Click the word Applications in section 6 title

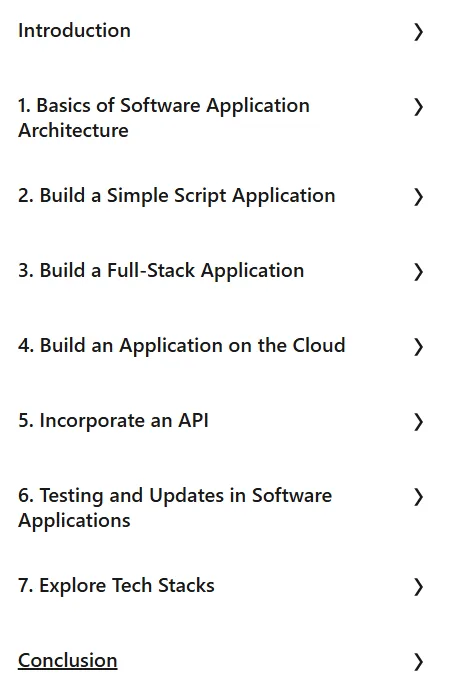[74, 521]
